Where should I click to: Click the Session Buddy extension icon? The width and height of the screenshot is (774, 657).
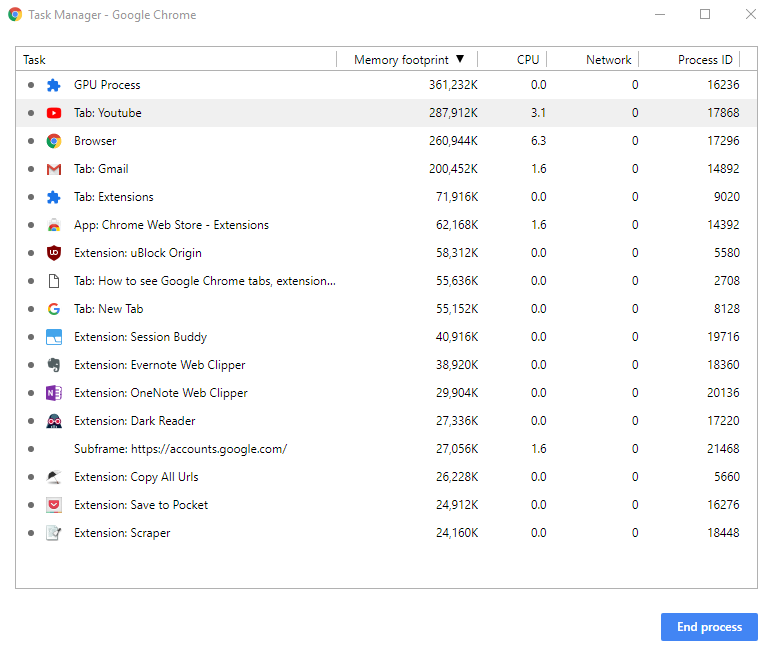click(54, 337)
